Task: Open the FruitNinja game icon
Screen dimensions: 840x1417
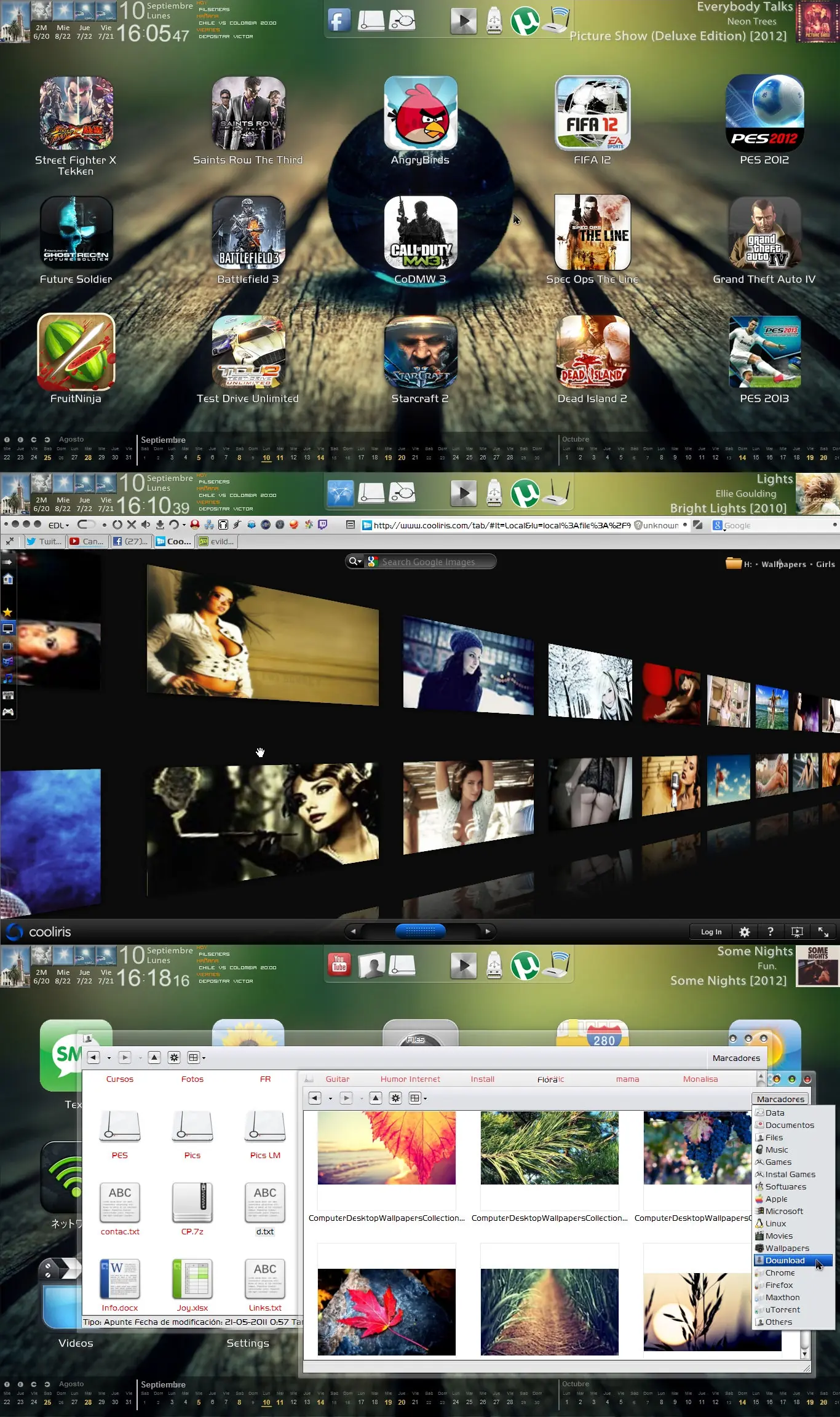Action: [76, 351]
